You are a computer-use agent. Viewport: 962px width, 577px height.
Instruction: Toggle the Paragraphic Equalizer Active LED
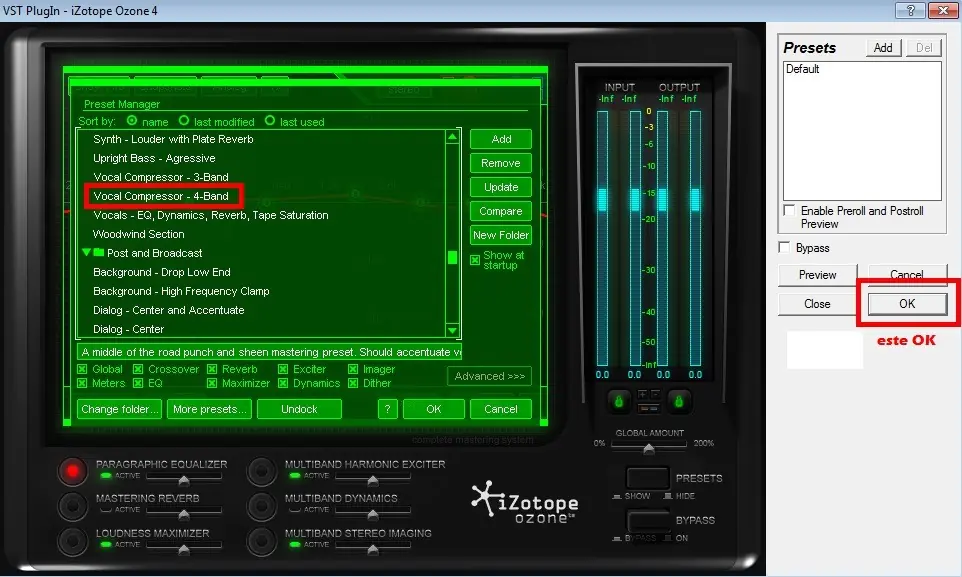(x=106, y=476)
